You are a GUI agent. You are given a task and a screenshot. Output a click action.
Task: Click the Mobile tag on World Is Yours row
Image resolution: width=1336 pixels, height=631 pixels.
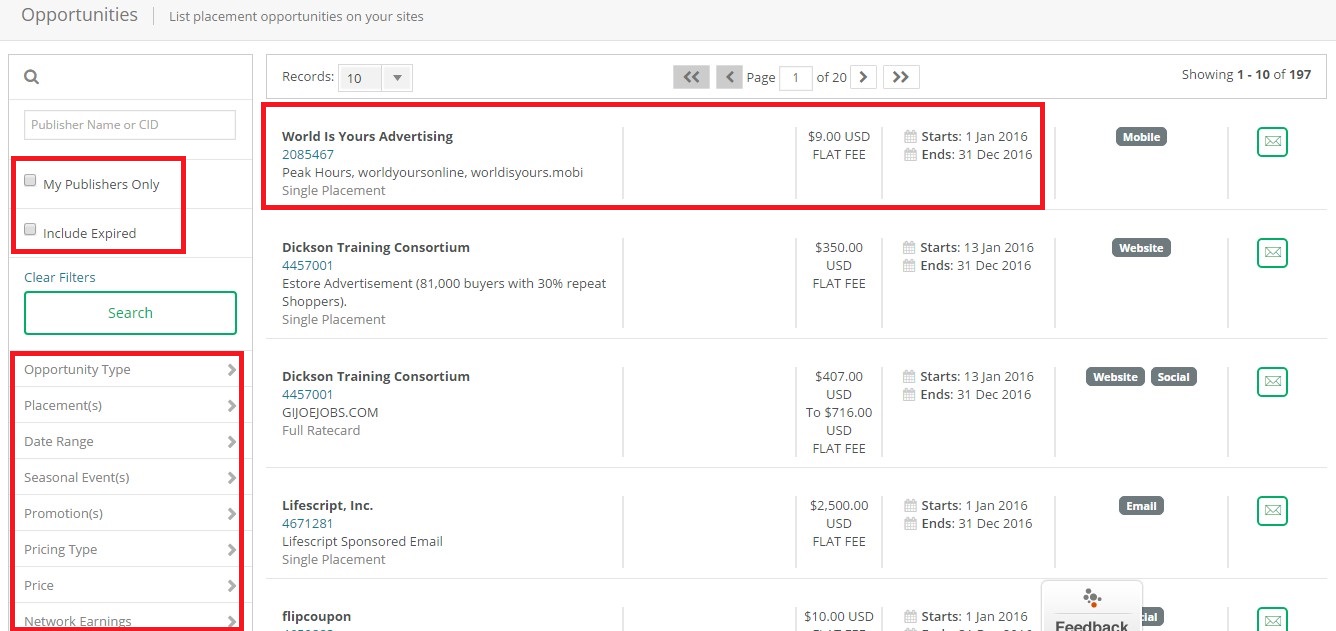(x=1141, y=137)
